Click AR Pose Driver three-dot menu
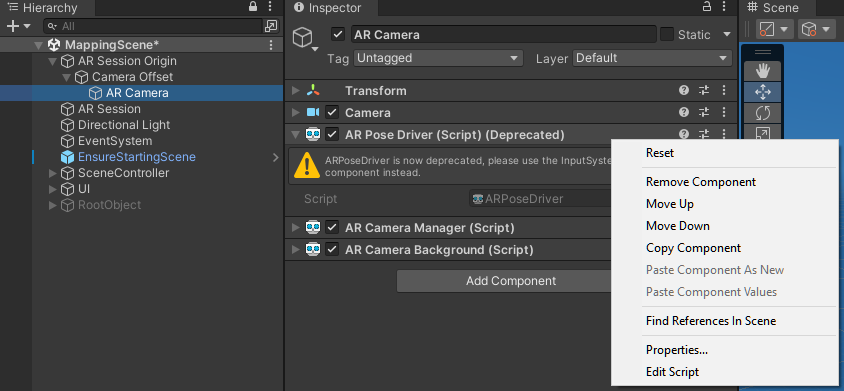Viewport: 844px width, 391px height. [x=724, y=135]
